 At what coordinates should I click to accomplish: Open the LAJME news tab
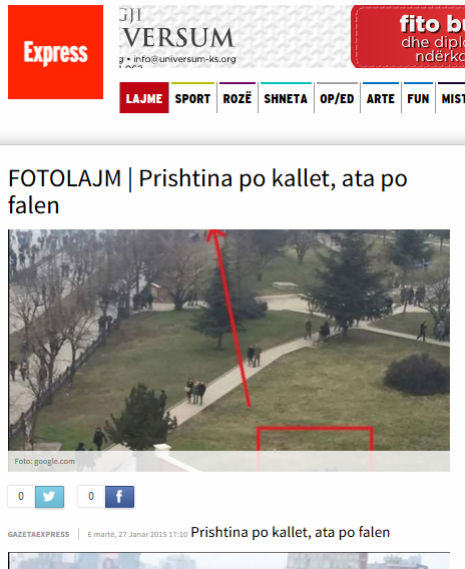coord(144,98)
